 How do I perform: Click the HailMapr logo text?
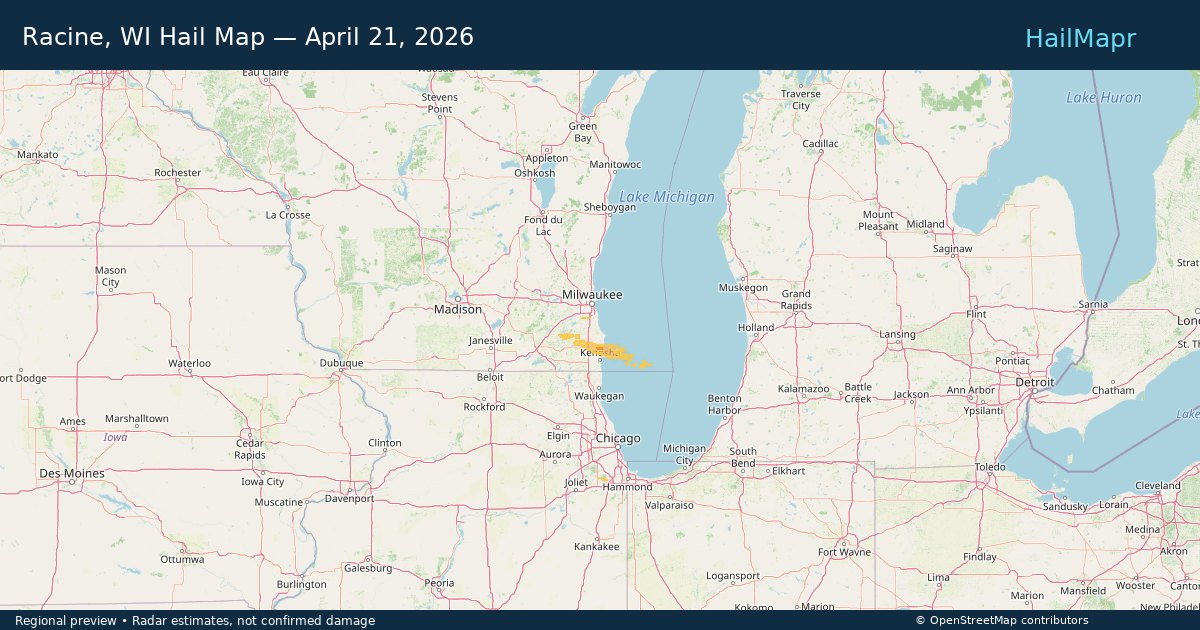pyautogui.click(x=1080, y=38)
